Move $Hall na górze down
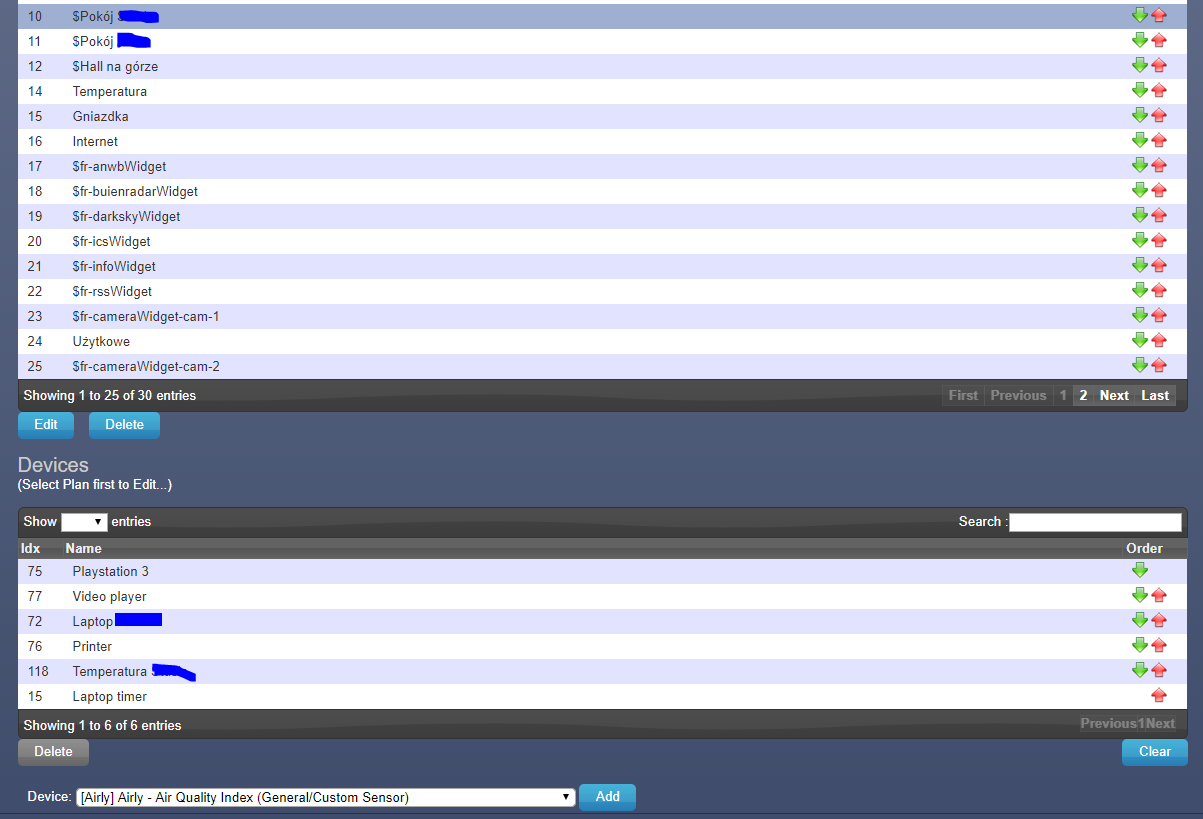This screenshot has width=1203, height=819. 1139,65
